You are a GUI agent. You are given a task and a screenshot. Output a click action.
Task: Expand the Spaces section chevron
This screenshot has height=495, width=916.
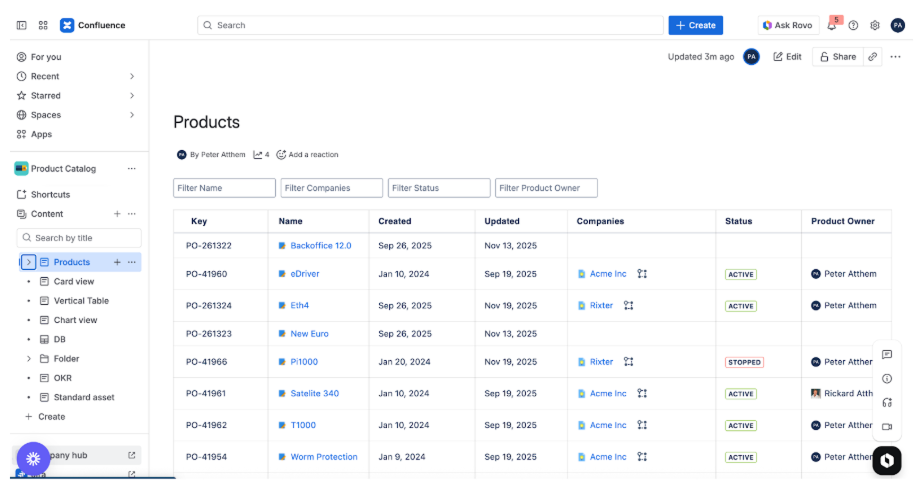point(132,115)
